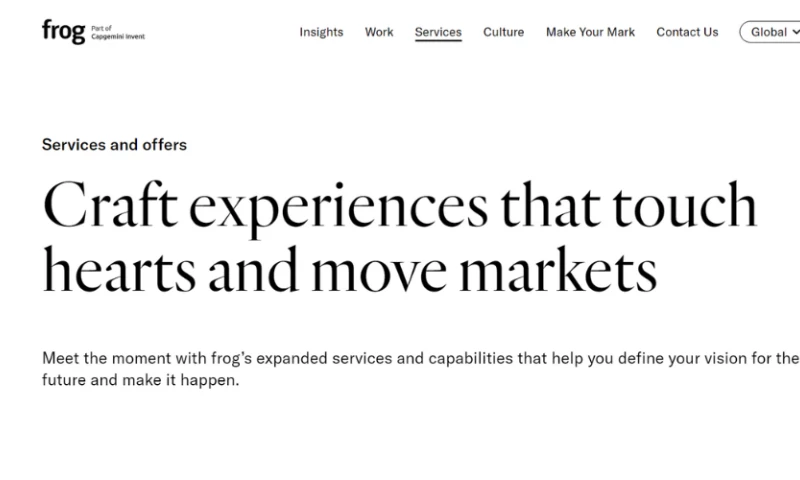Open the Global region selector
The width and height of the screenshot is (800, 480).
coord(769,32)
